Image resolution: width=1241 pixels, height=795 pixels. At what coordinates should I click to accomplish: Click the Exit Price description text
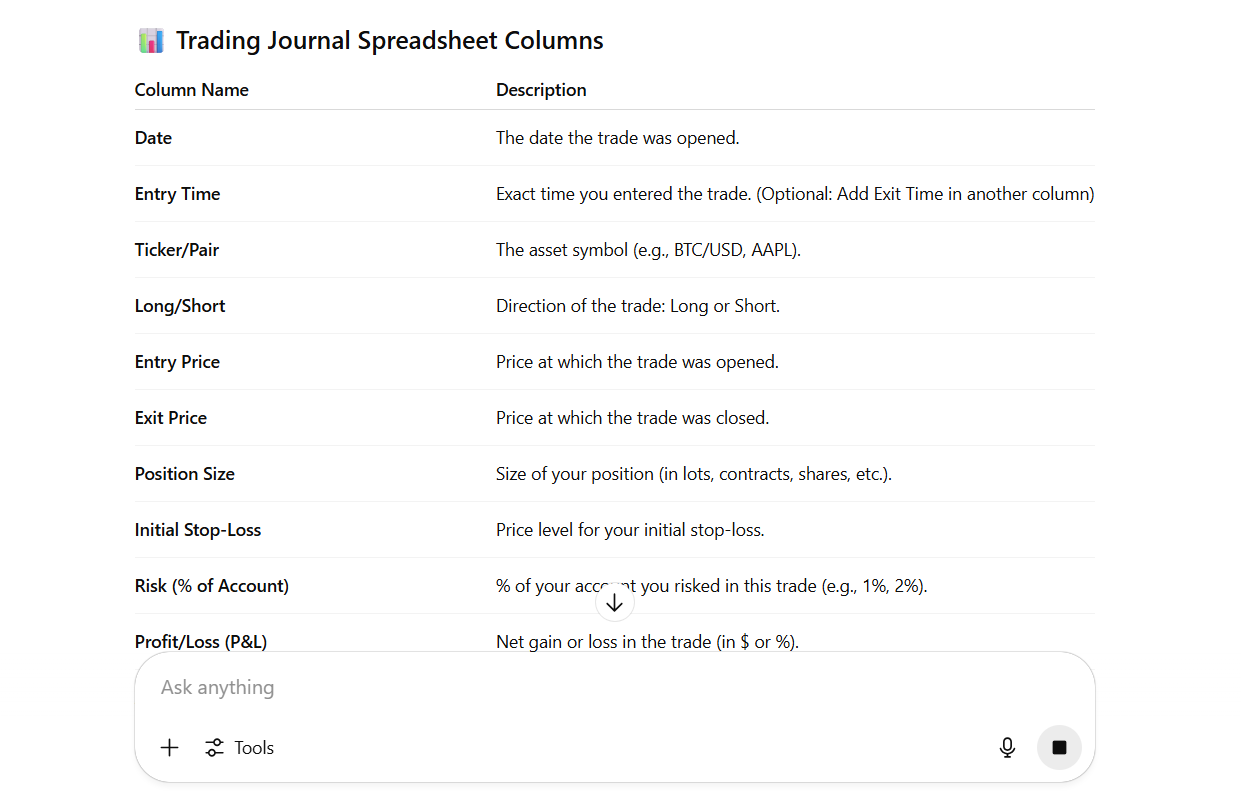632,418
